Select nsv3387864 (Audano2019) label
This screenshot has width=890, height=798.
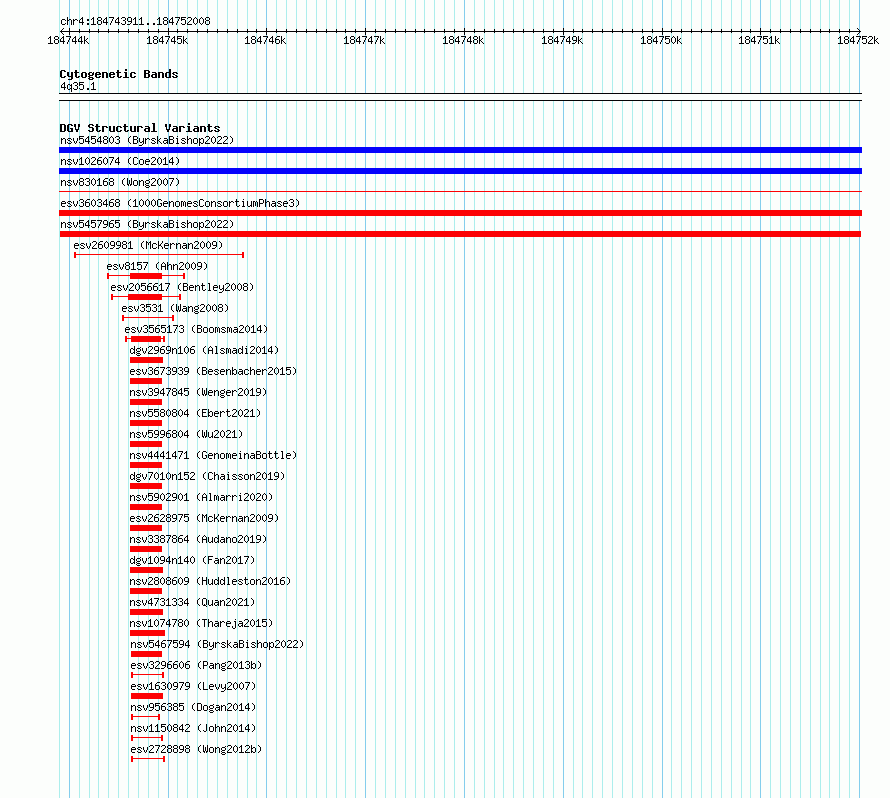[x=198, y=539]
